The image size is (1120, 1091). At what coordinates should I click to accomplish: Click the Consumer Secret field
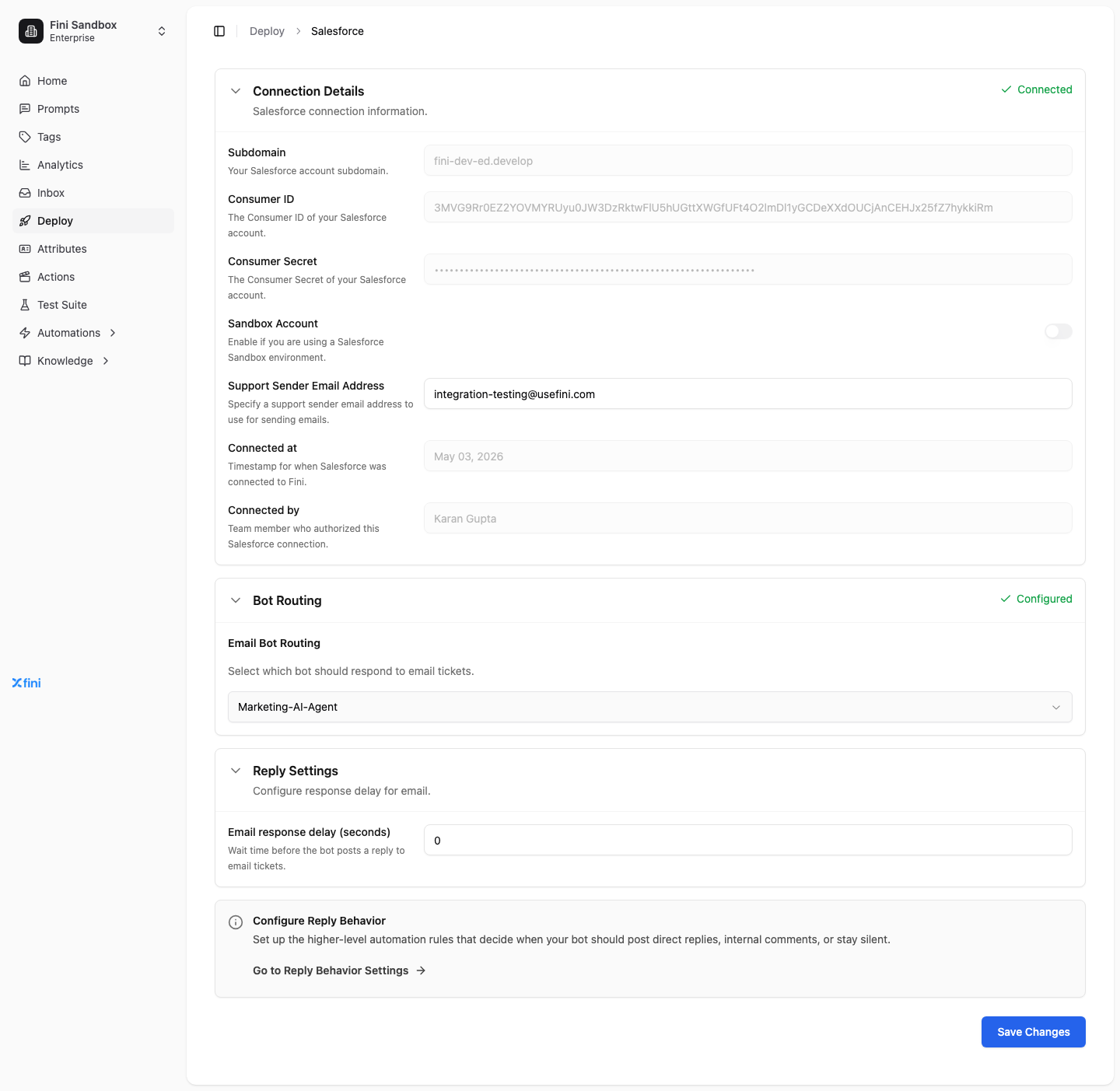click(x=748, y=269)
